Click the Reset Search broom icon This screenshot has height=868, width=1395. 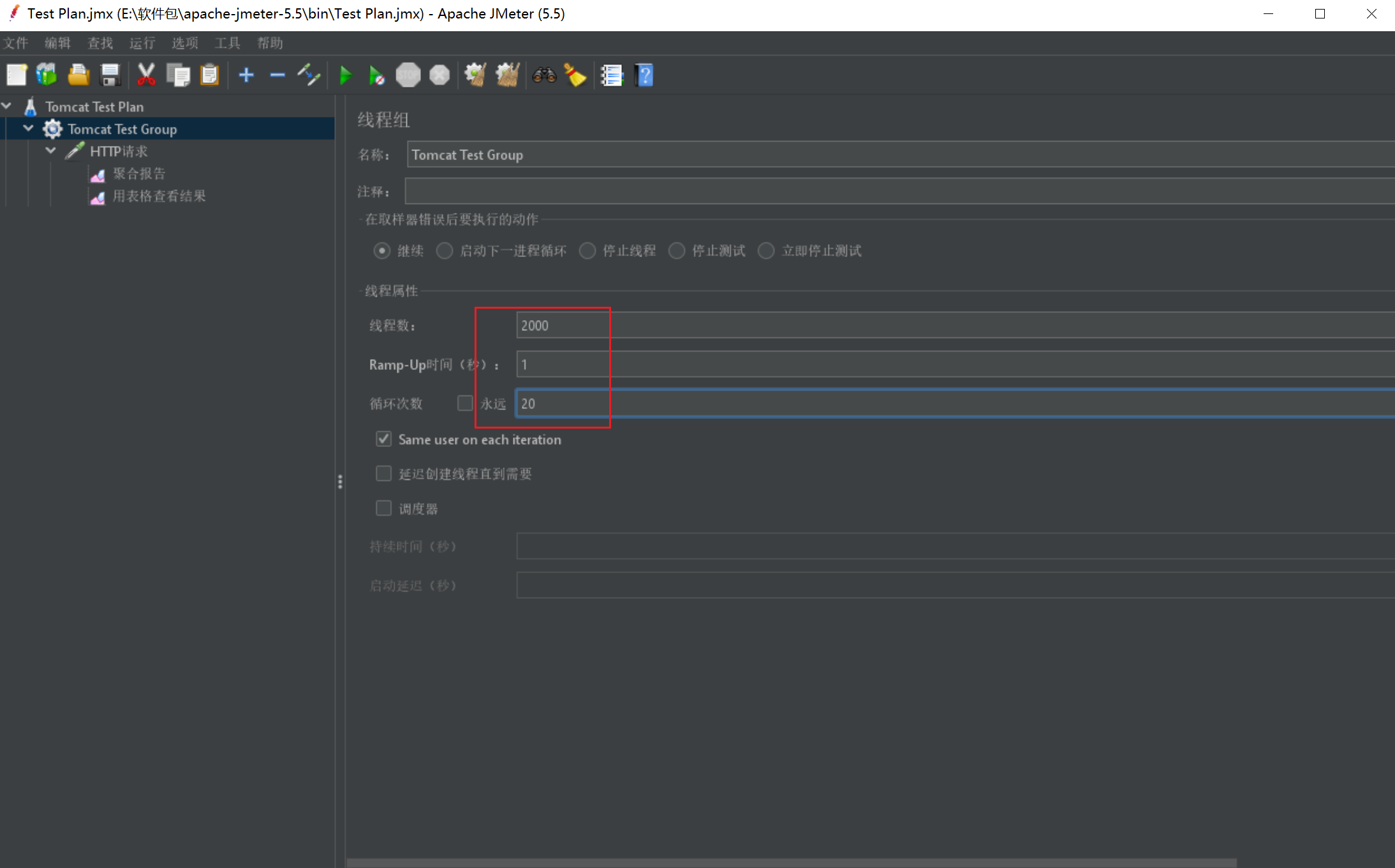tap(575, 75)
